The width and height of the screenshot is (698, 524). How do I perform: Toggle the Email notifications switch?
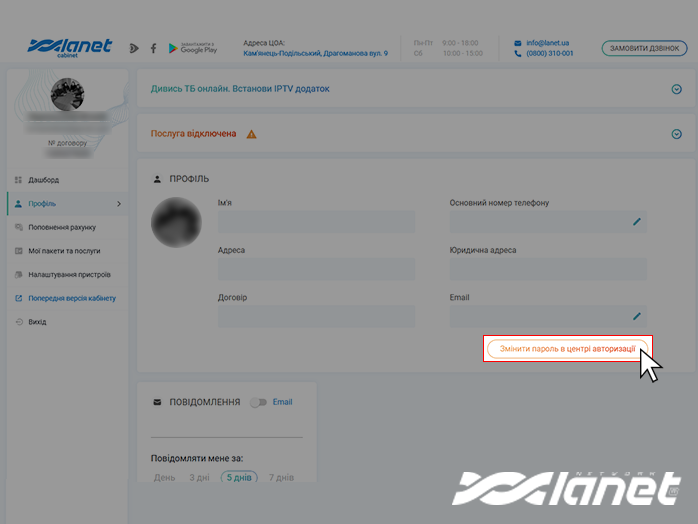[260, 402]
